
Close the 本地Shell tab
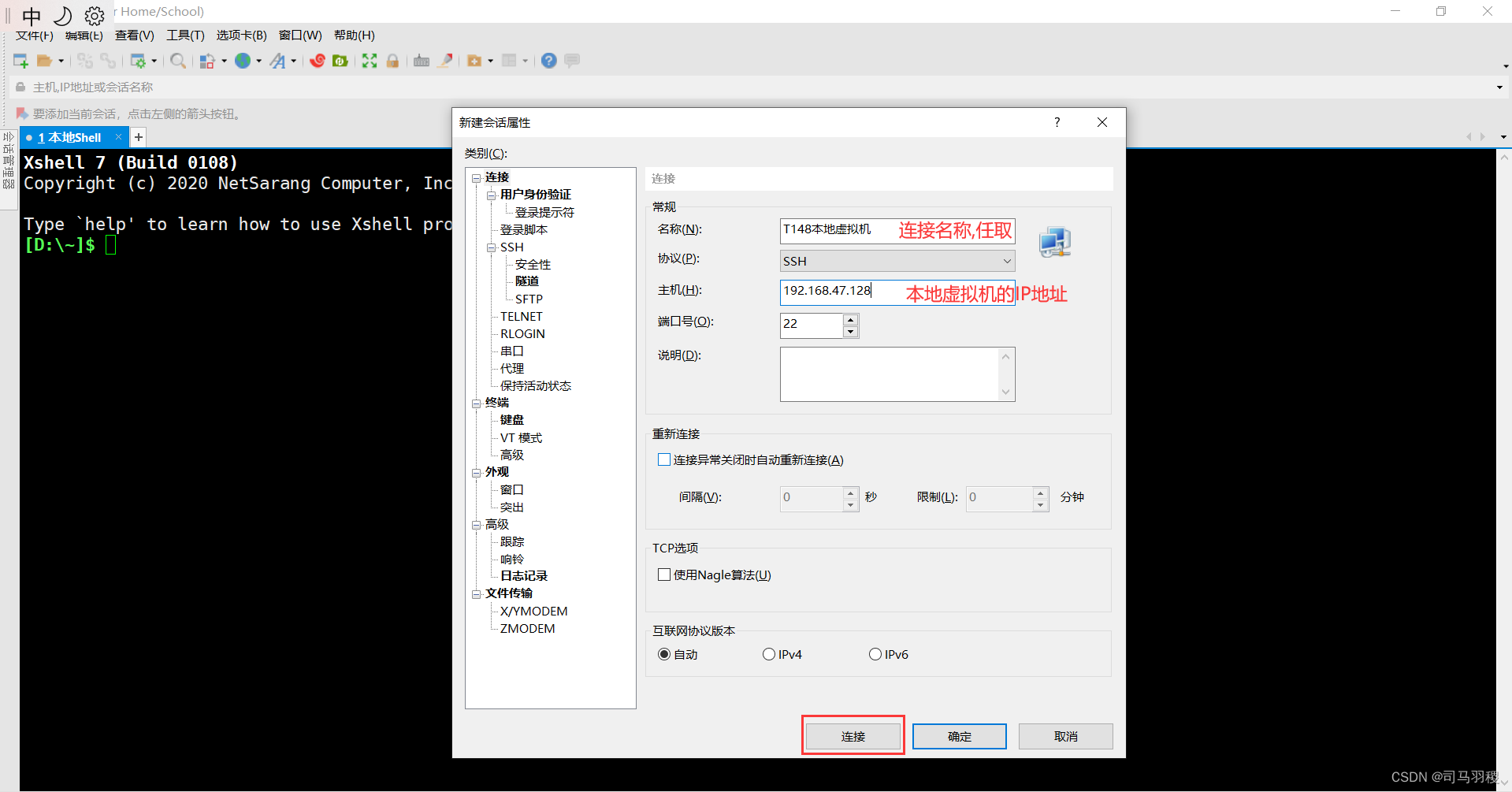pyautogui.click(x=118, y=137)
